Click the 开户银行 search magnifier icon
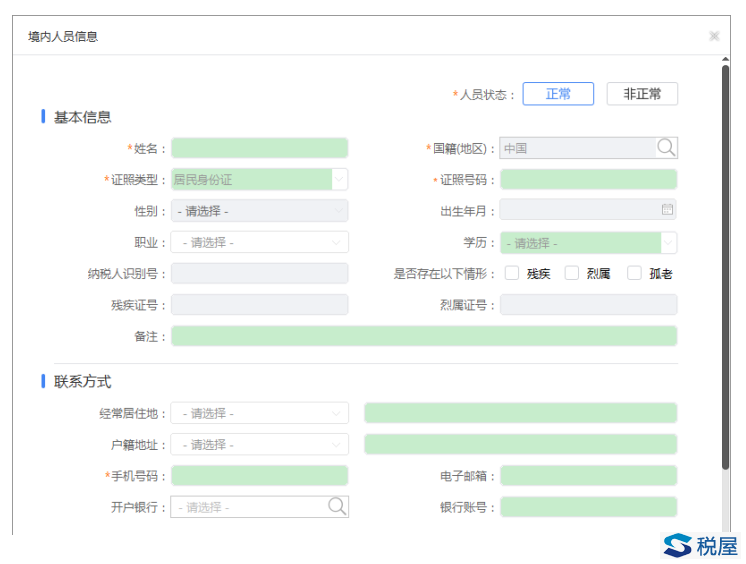 pyautogui.click(x=337, y=506)
